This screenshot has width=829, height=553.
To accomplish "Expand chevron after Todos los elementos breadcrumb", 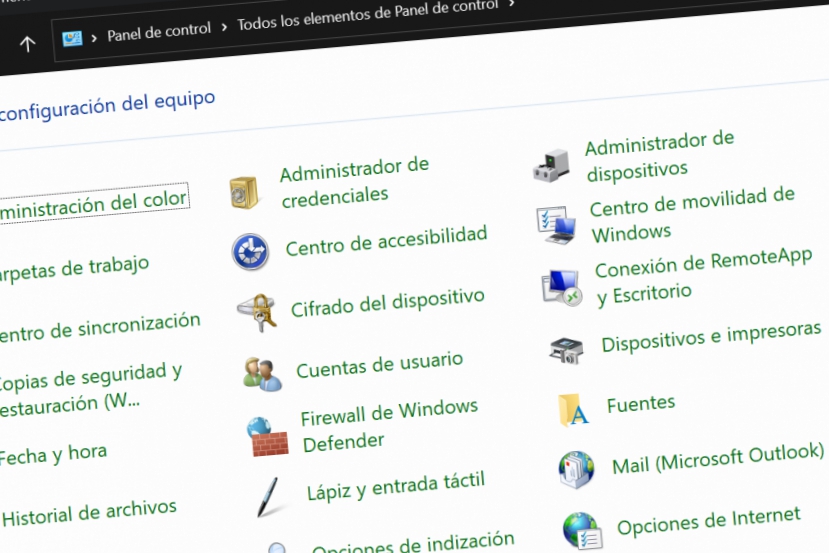I will pos(513,5).
